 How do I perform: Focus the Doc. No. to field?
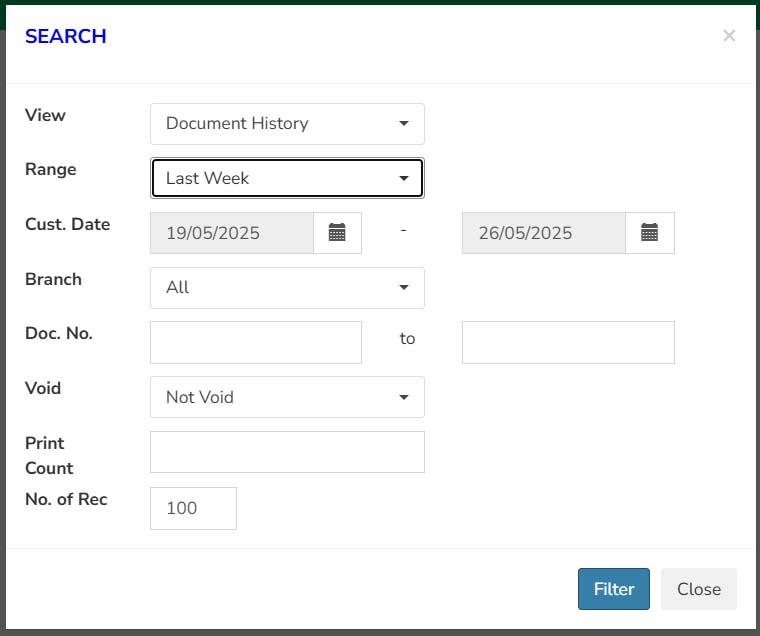pos(568,342)
